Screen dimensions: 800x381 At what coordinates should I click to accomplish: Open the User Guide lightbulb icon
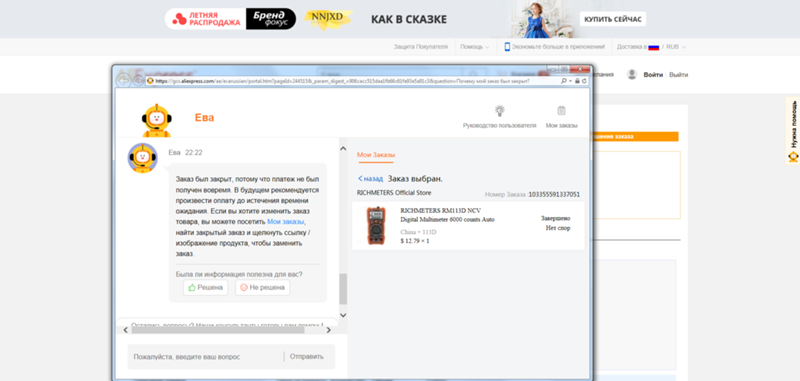click(499, 111)
